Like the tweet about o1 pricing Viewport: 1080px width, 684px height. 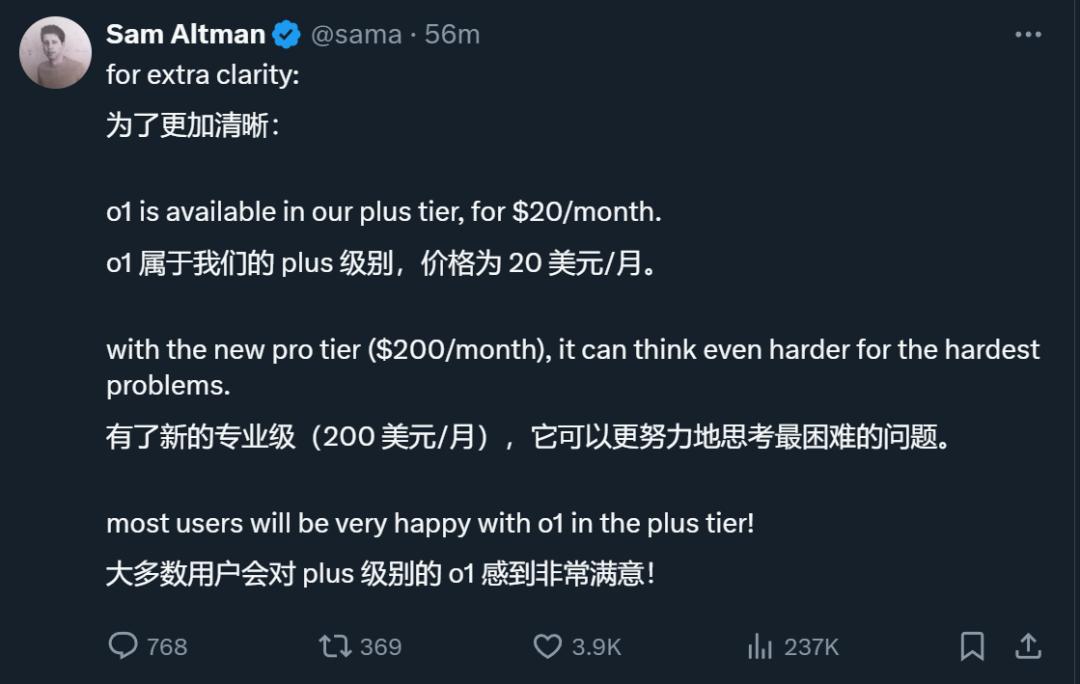click(x=548, y=646)
